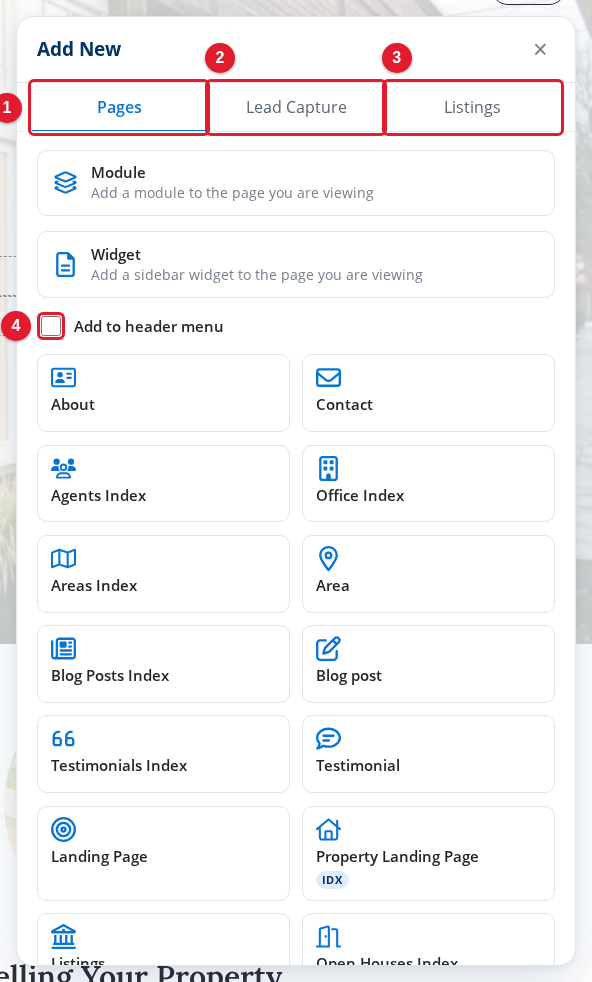Create a Blog Posts Index page
This screenshot has height=982, width=592.
pyautogui.click(x=164, y=664)
